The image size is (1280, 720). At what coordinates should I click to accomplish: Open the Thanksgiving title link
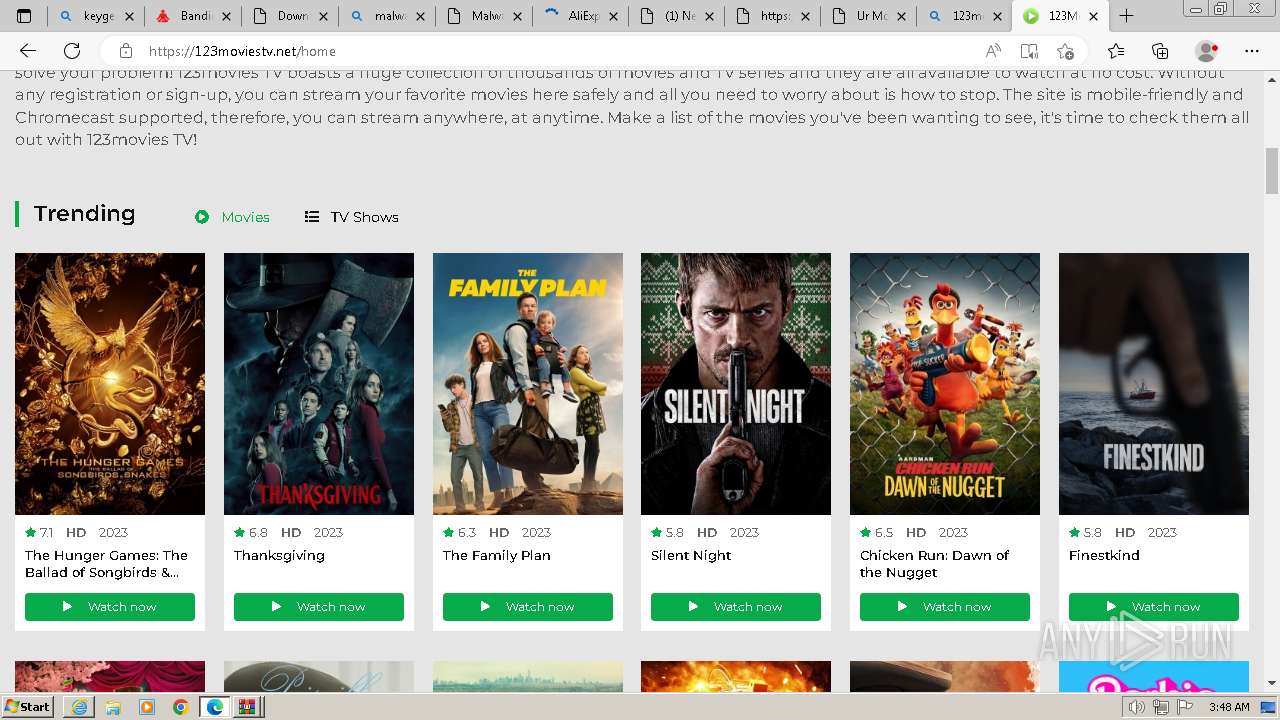tap(279, 555)
